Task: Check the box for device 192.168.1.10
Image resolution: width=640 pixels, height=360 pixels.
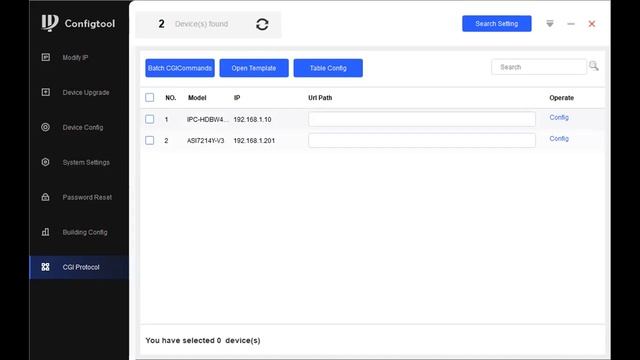Action: pyautogui.click(x=150, y=119)
